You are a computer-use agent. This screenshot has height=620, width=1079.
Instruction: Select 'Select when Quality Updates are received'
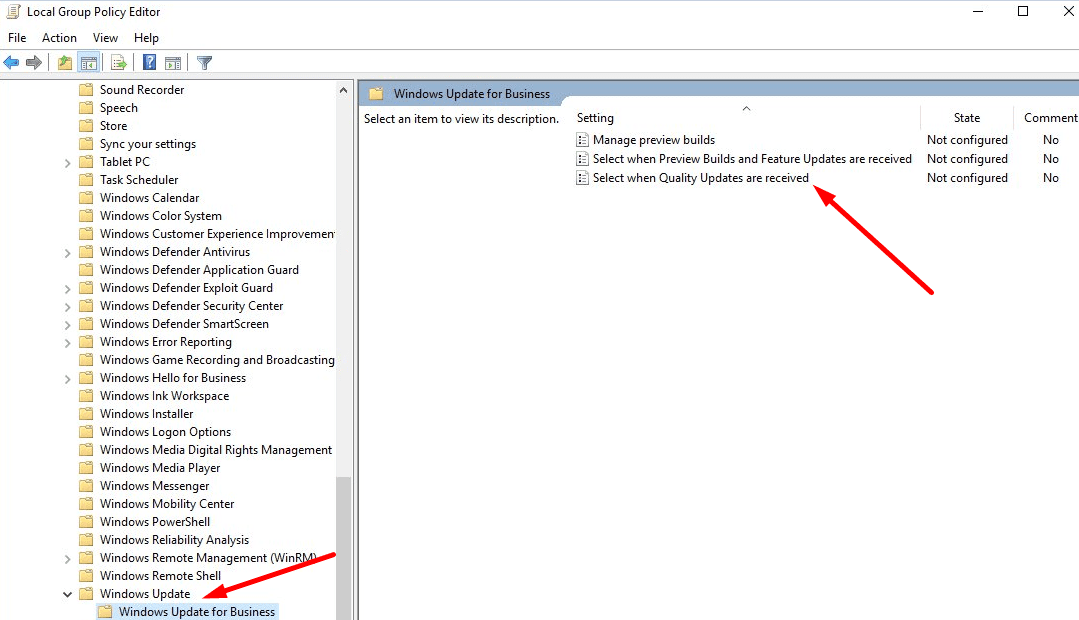point(701,178)
